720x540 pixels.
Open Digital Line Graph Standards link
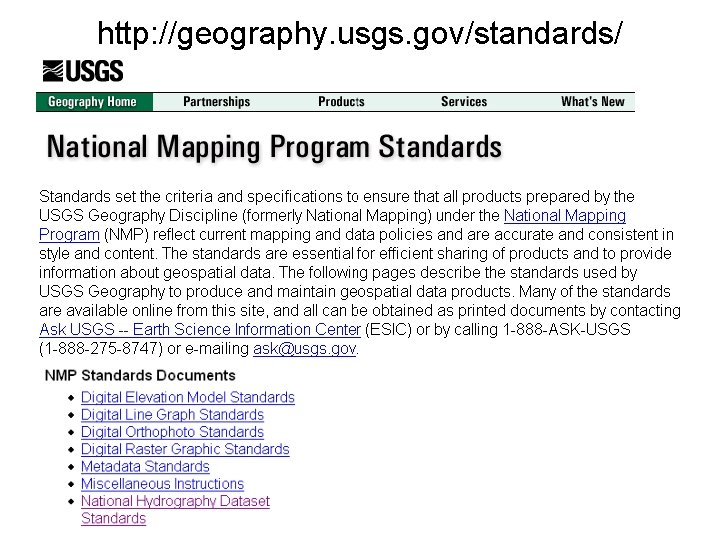coord(172,415)
